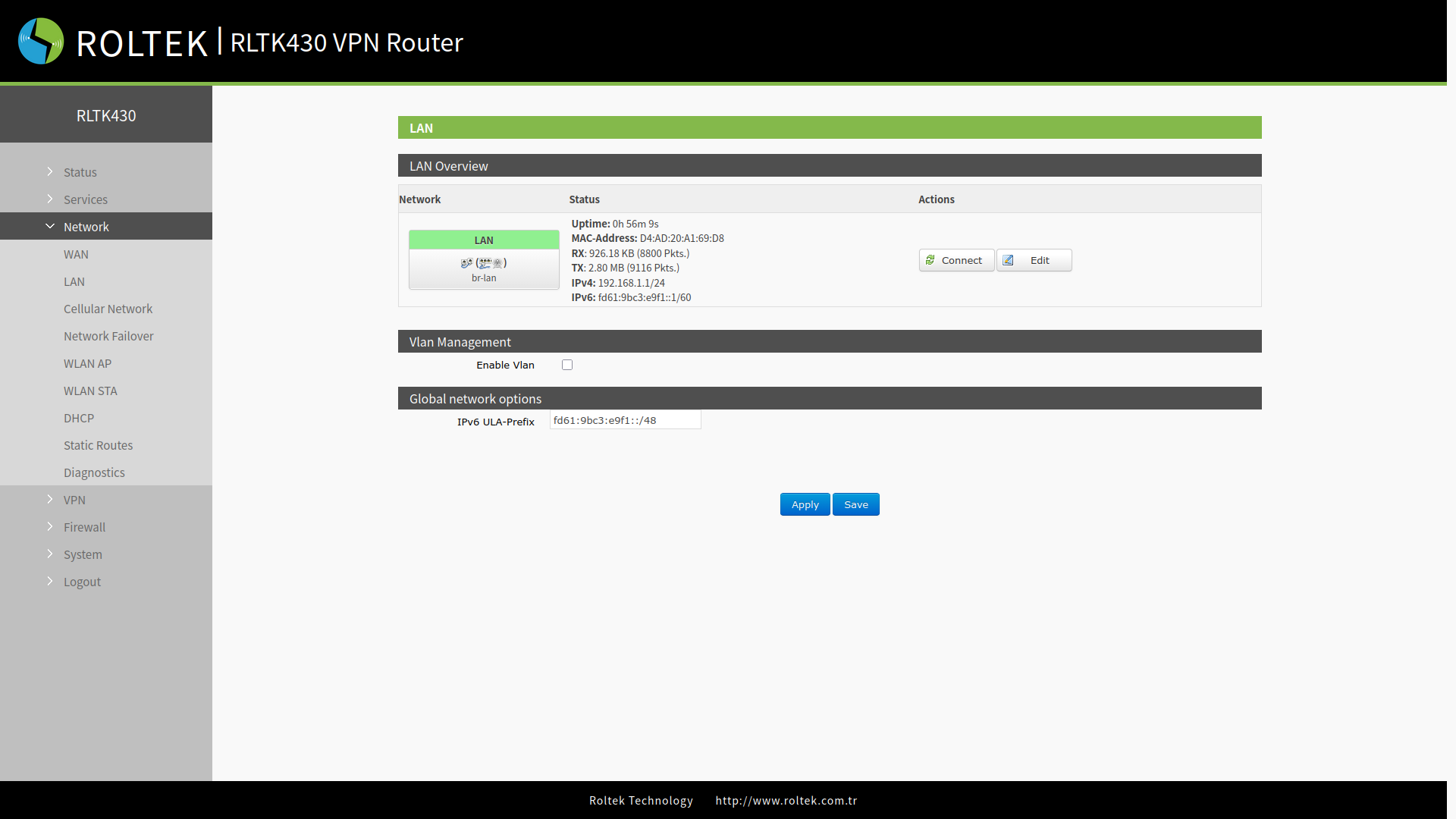Click the Uptime value 0h 56m 9s
The height and width of the screenshot is (819, 1456).
pyautogui.click(x=635, y=224)
